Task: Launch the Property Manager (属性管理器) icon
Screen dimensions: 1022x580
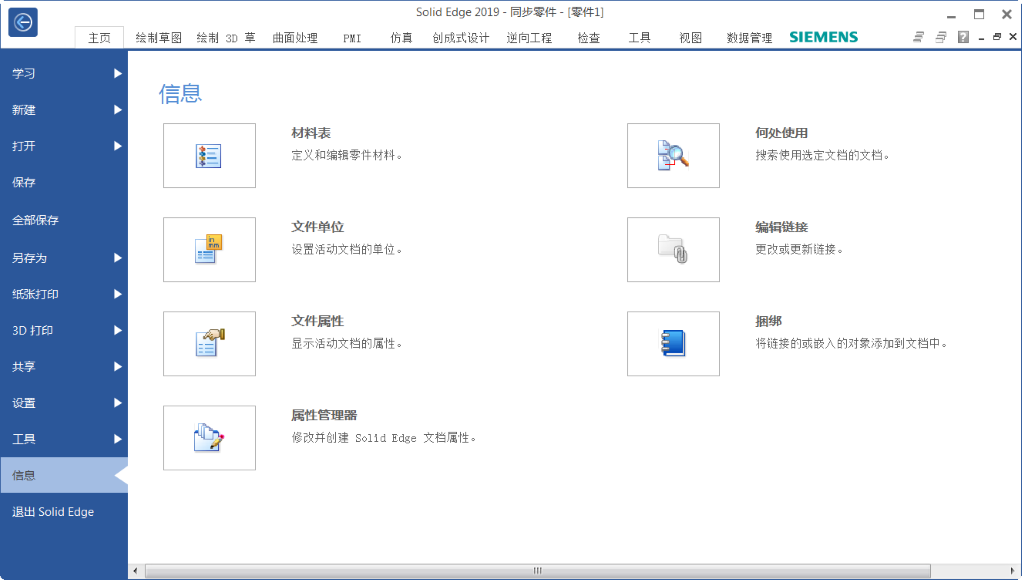Action: coord(209,438)
